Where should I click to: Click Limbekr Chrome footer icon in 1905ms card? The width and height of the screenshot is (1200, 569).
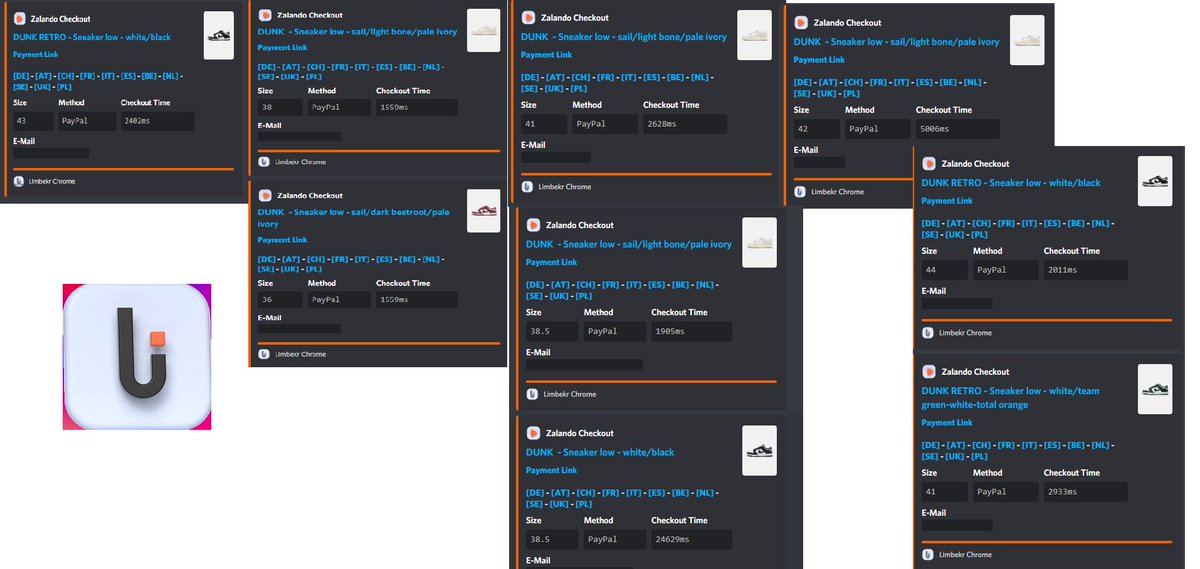pyautogui.click(x=533, y=394)
